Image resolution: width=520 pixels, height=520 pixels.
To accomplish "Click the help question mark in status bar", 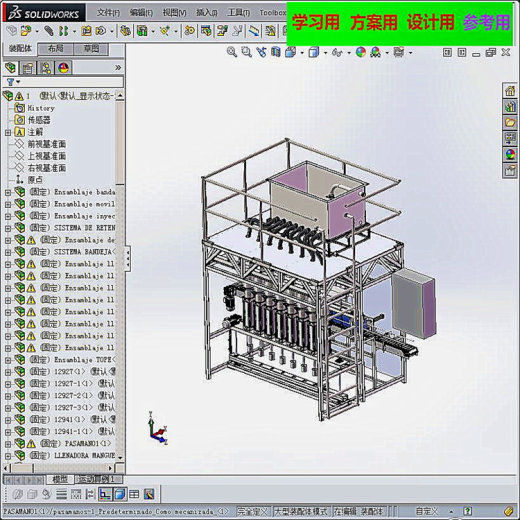I will (x=468, y=511).
